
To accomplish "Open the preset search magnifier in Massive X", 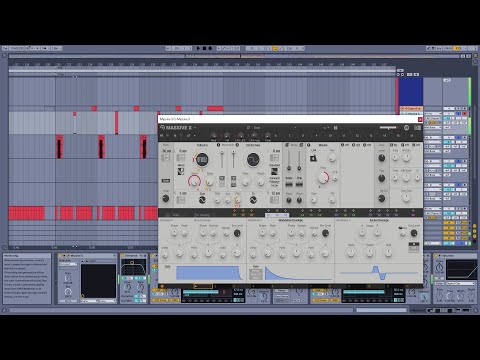I will [x=248, y=128].
